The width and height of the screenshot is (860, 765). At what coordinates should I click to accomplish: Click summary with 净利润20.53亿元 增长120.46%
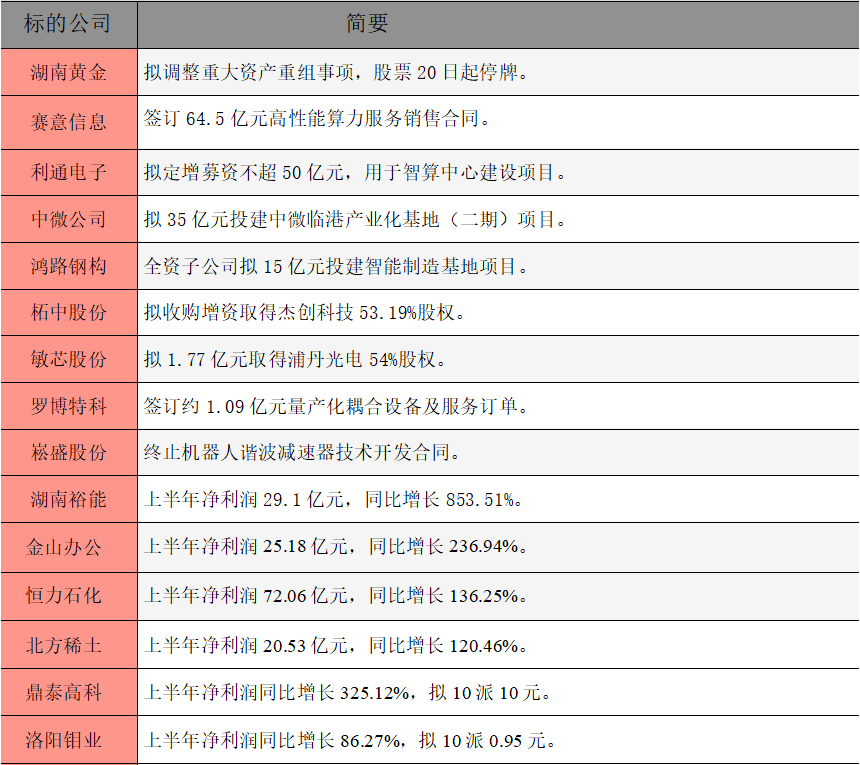498,645
